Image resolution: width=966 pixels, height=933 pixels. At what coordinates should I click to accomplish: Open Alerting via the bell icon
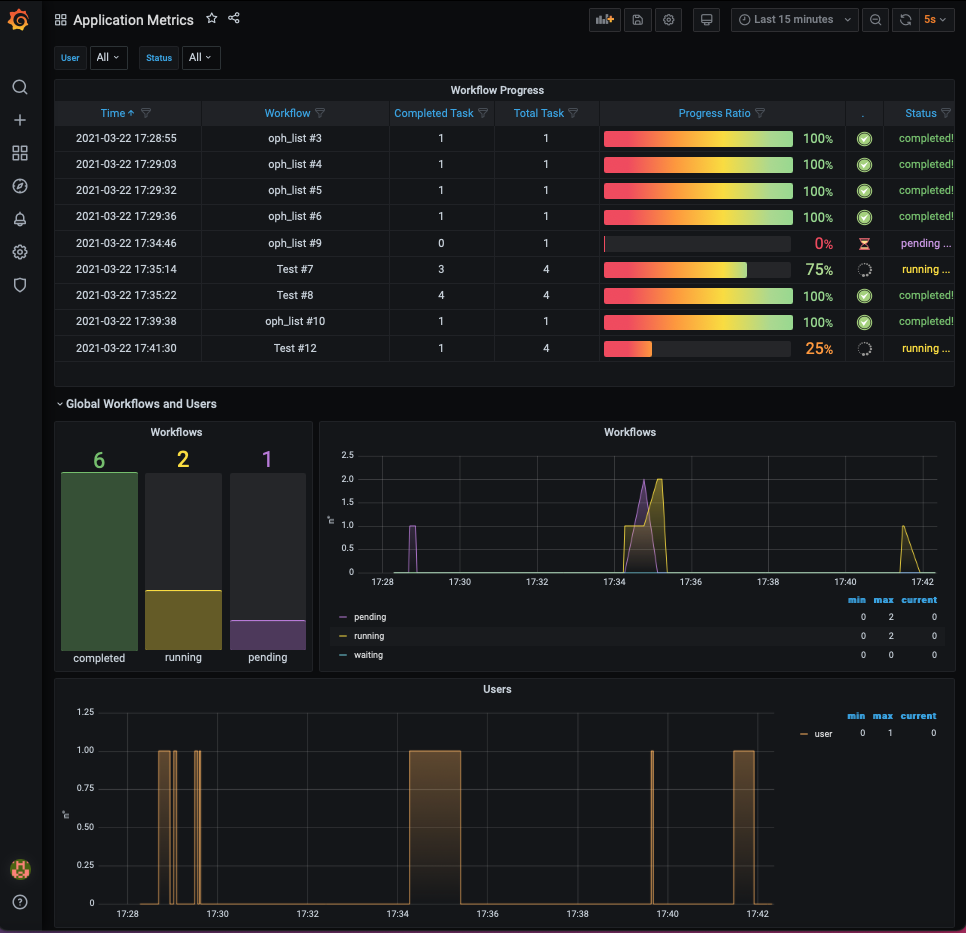click(x=19, y=219)
